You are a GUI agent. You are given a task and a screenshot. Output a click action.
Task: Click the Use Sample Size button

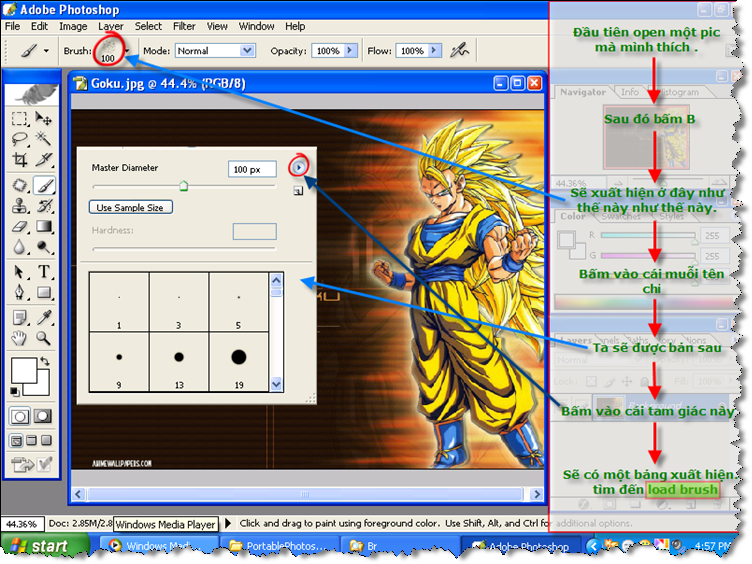tap(130, 207)
